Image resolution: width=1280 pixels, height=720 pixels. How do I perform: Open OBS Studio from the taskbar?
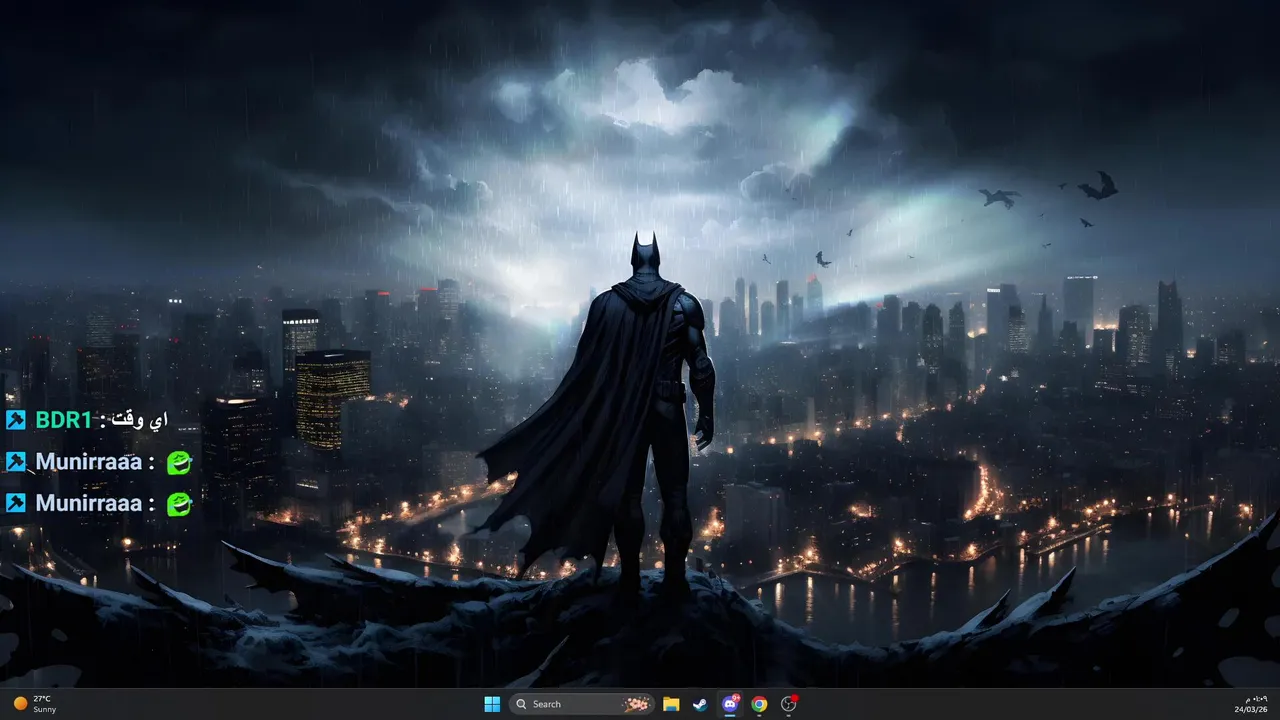click(x=789, y=704)
